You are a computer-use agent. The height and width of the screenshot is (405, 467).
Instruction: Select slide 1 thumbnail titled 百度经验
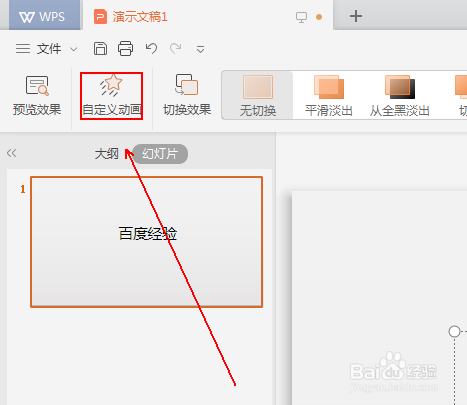[x=147, y=242]
